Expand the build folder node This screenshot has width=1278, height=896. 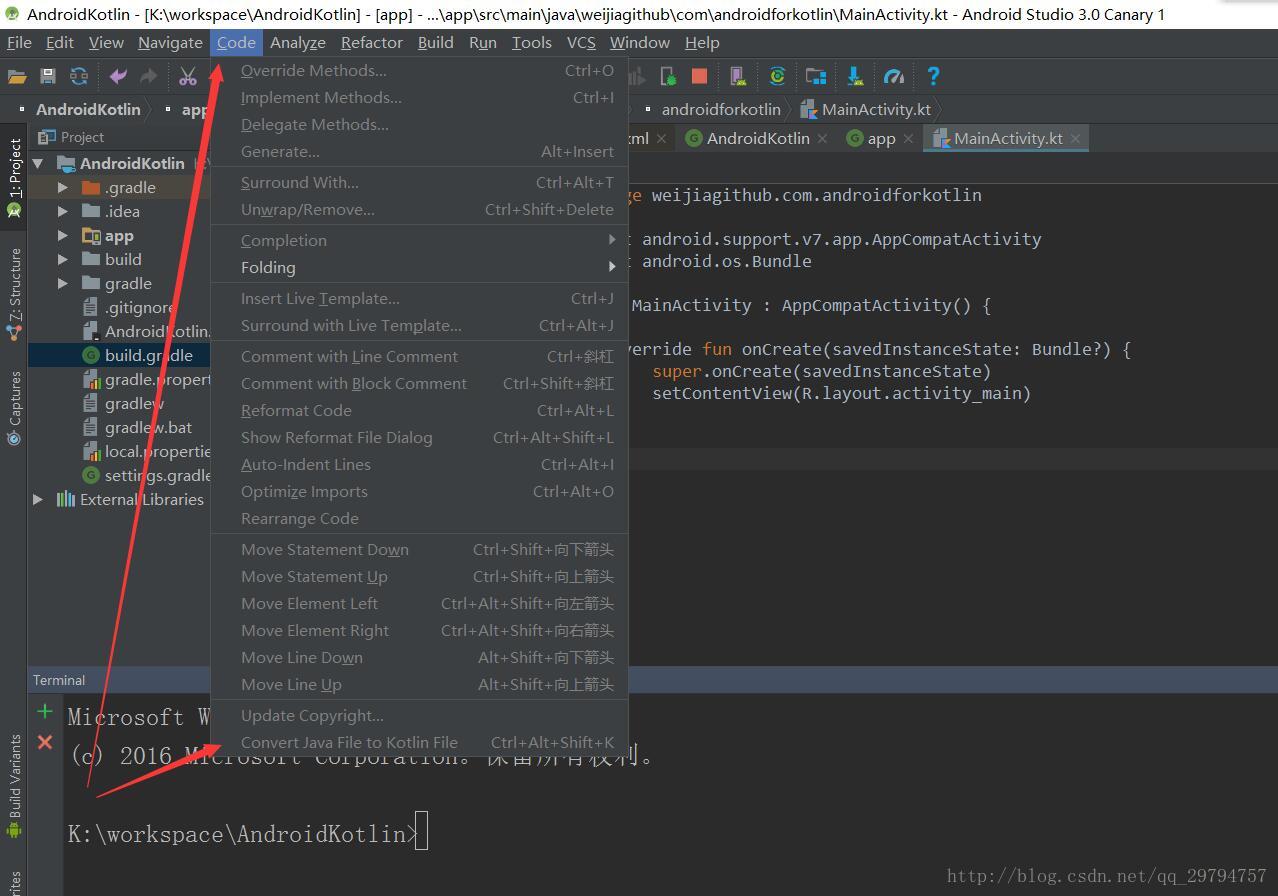click(x=62, y=259)
